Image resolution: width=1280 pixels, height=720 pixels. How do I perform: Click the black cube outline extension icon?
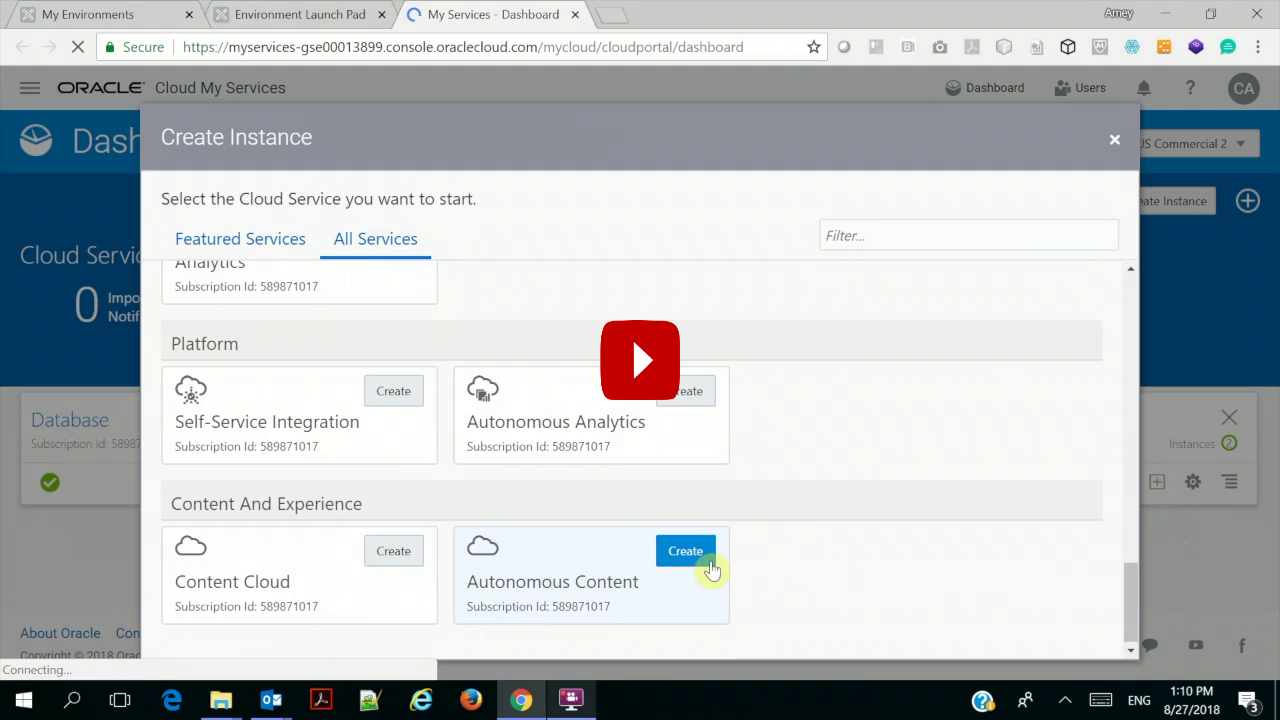click(1068, 47)
